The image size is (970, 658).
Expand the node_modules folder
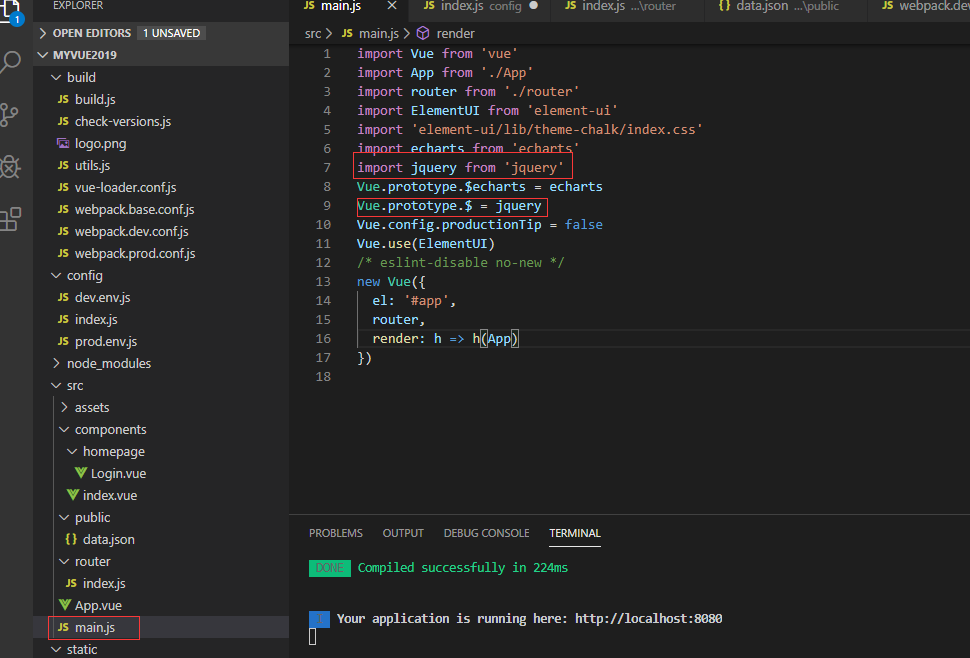click(x=108, y=363)
